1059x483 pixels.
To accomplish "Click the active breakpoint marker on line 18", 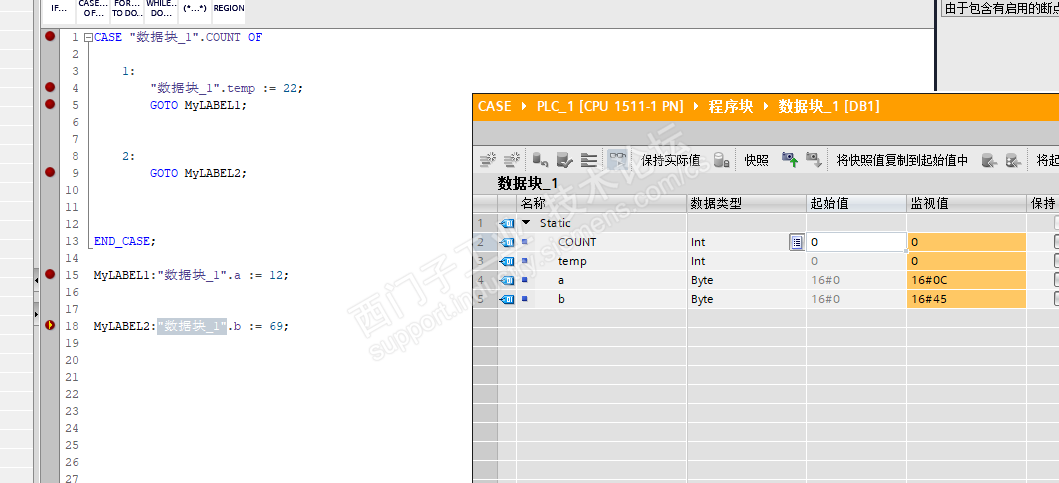I will tap(50, 326).
